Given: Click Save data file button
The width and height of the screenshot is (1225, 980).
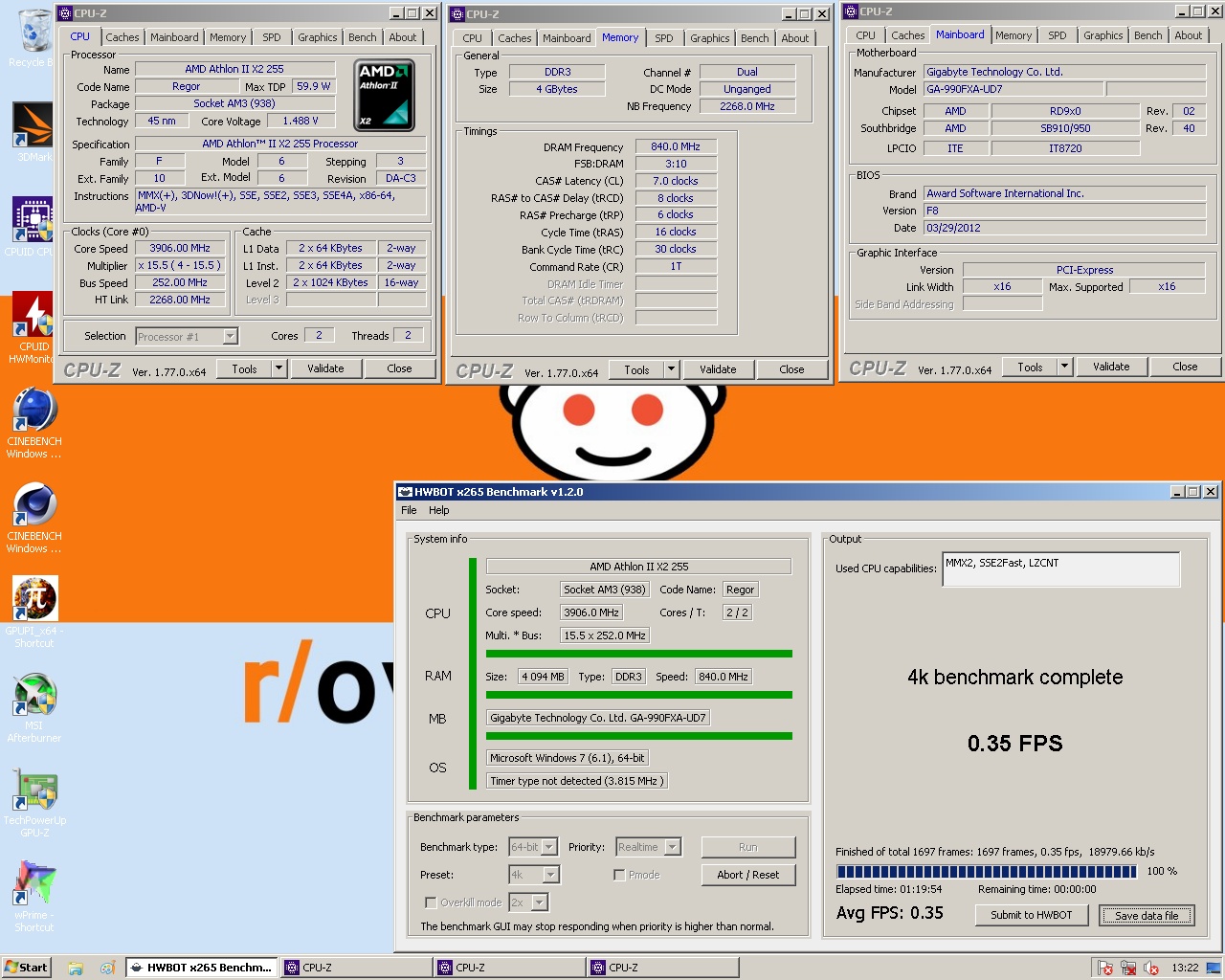Looking at the screenshot, I should 1147,916.
